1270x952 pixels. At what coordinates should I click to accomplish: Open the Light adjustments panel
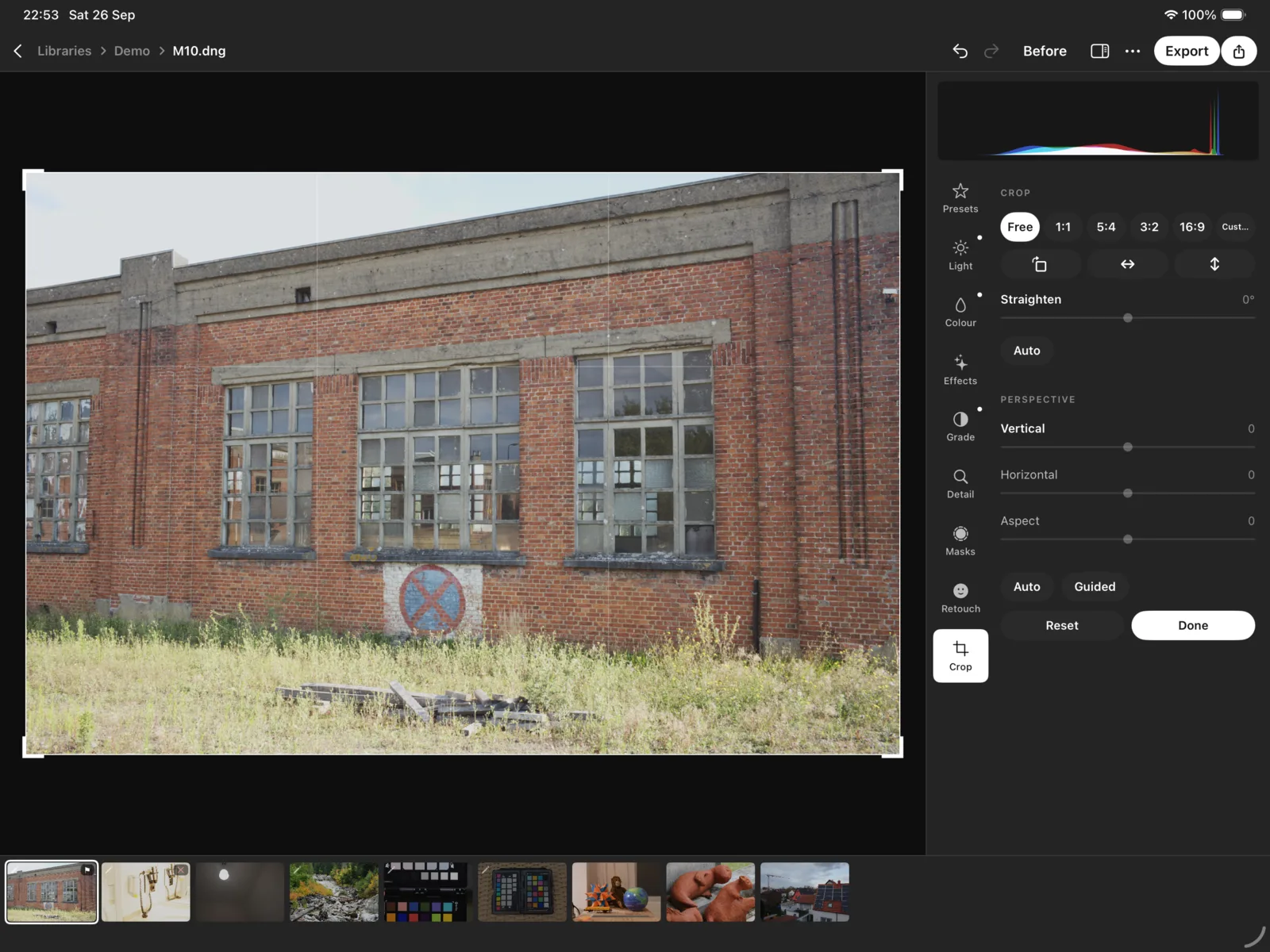(960, 255)
